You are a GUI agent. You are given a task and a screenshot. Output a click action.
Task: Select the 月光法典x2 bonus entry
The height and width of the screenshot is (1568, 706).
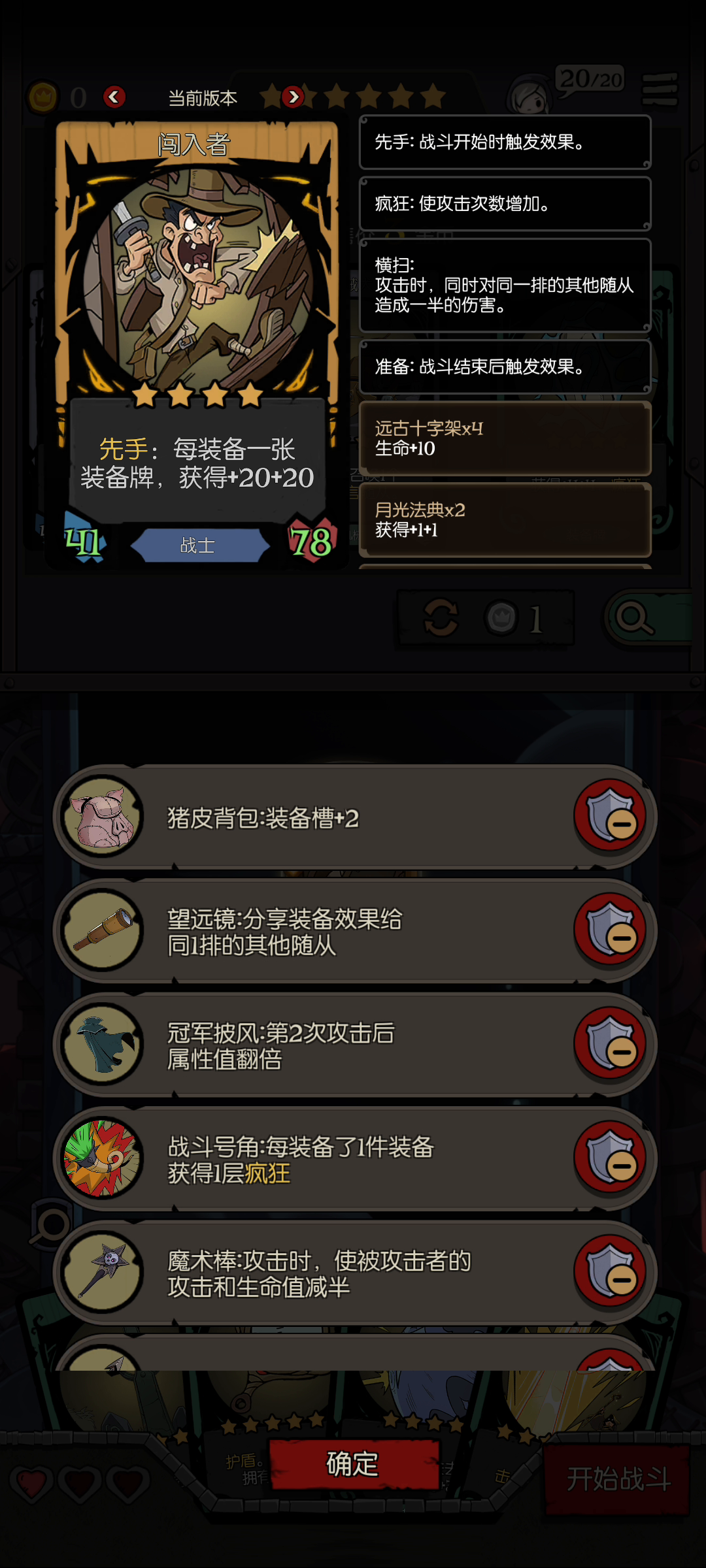coord(505,520)
